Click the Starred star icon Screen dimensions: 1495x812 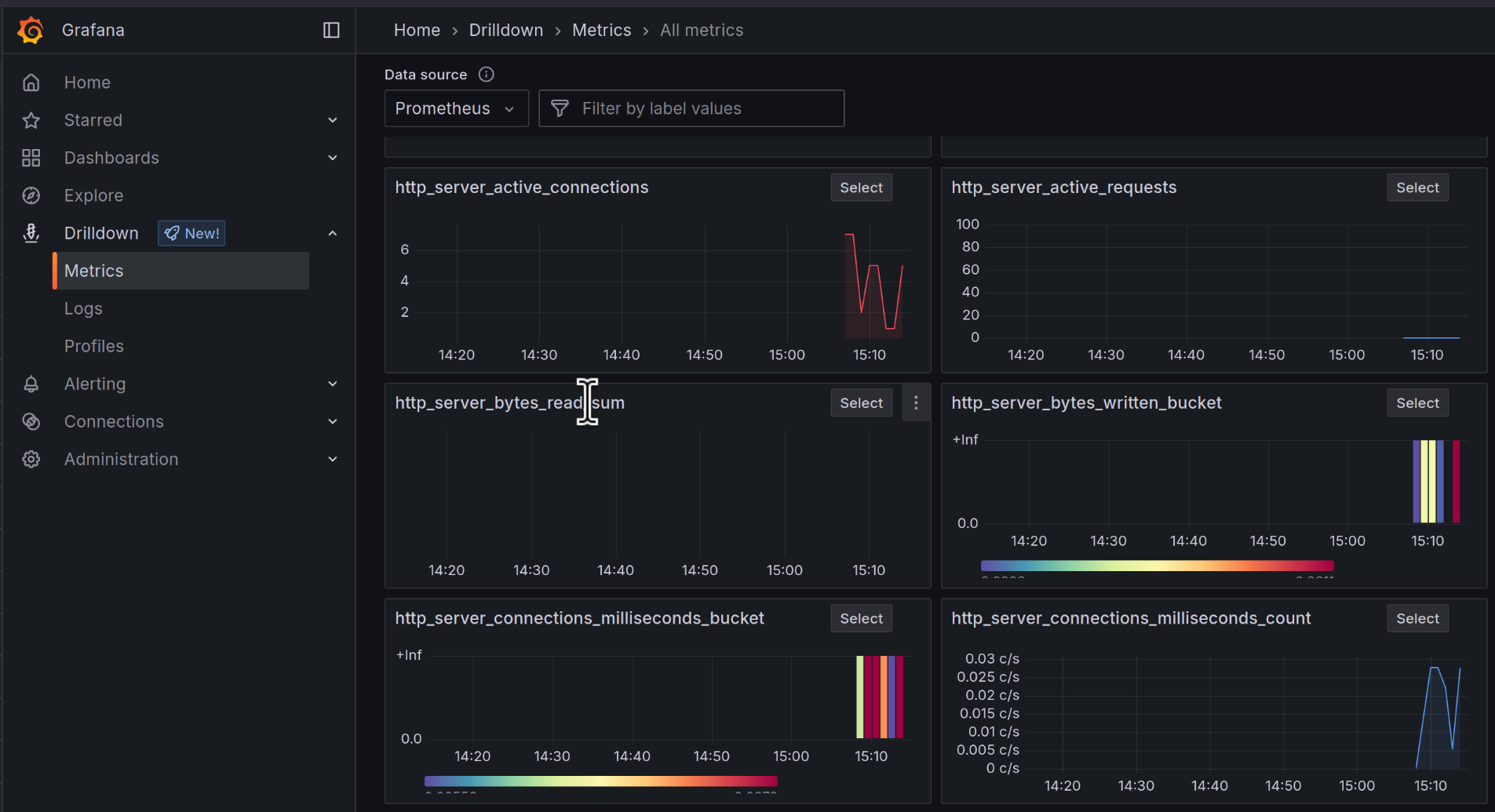31,120
